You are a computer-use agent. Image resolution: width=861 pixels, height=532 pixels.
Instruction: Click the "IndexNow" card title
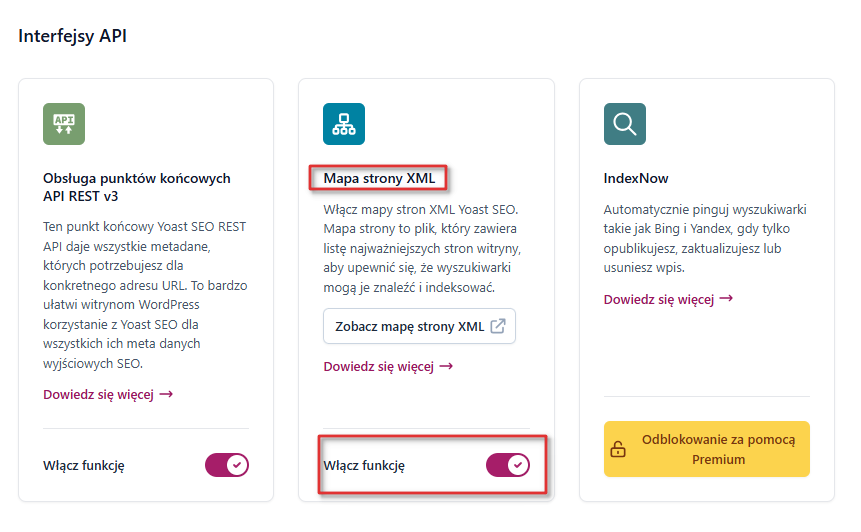coord(636,179)
